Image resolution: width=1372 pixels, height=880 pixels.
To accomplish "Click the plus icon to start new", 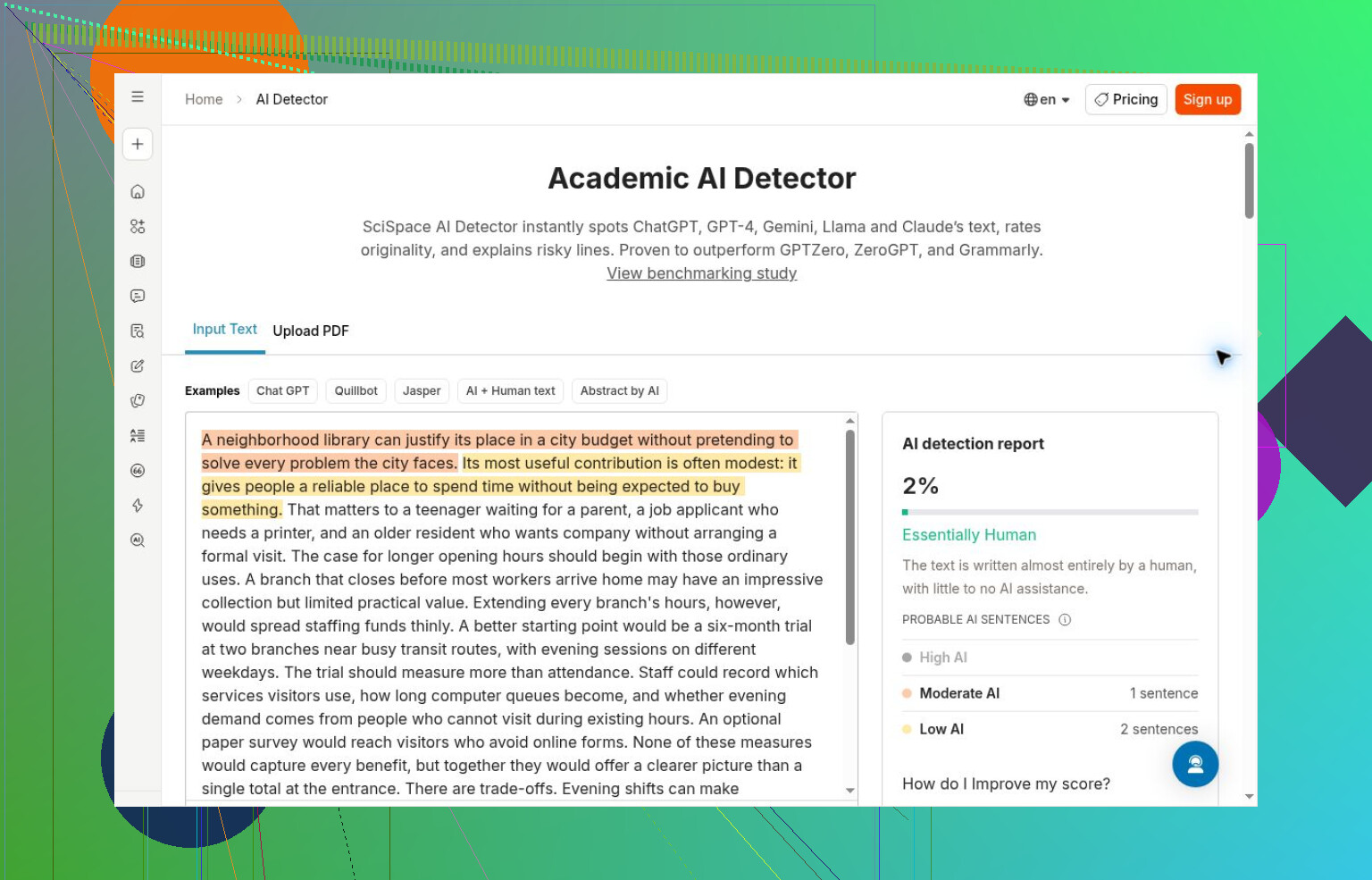I will coord(138,144).
